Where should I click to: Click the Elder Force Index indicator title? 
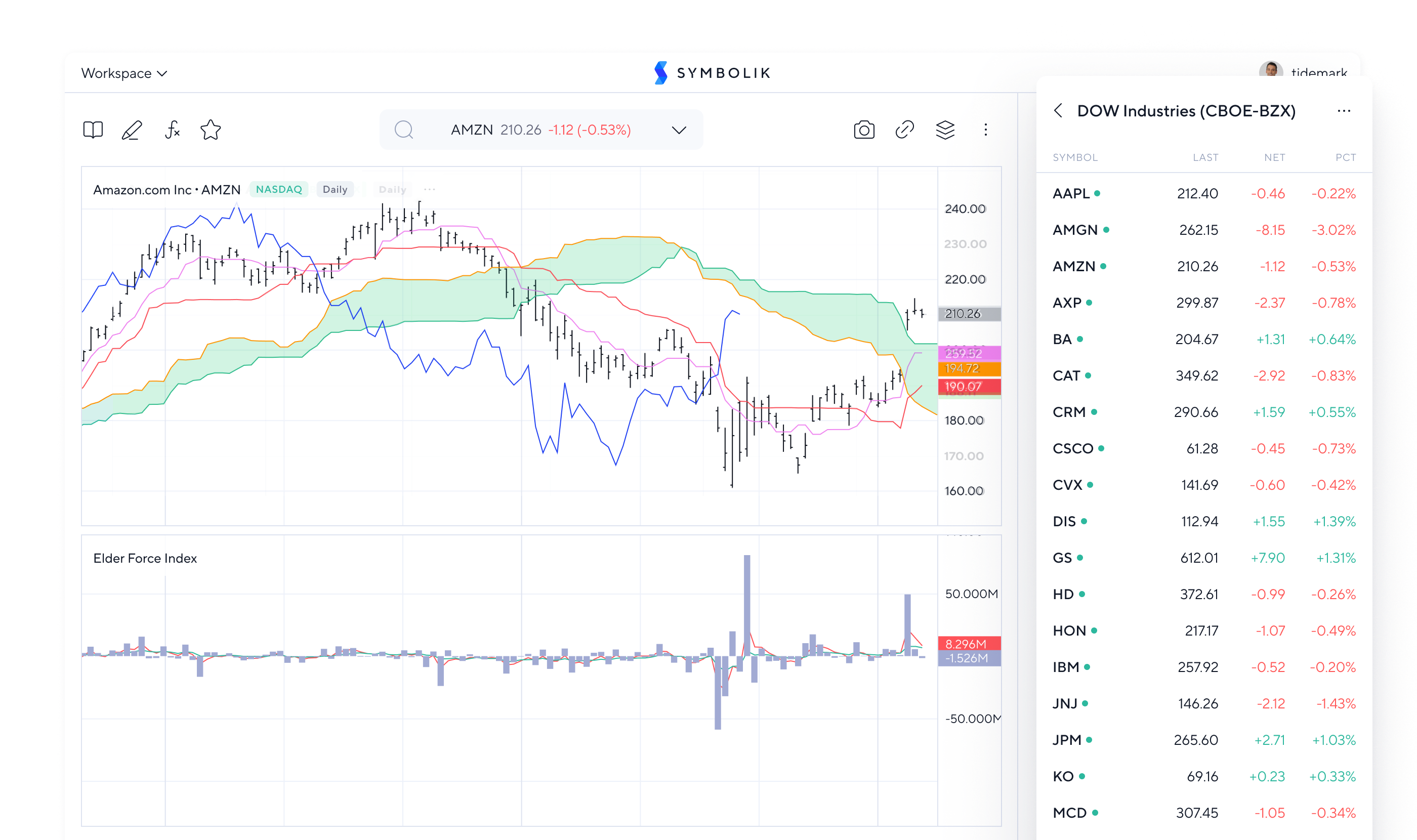tap(145, 558)
